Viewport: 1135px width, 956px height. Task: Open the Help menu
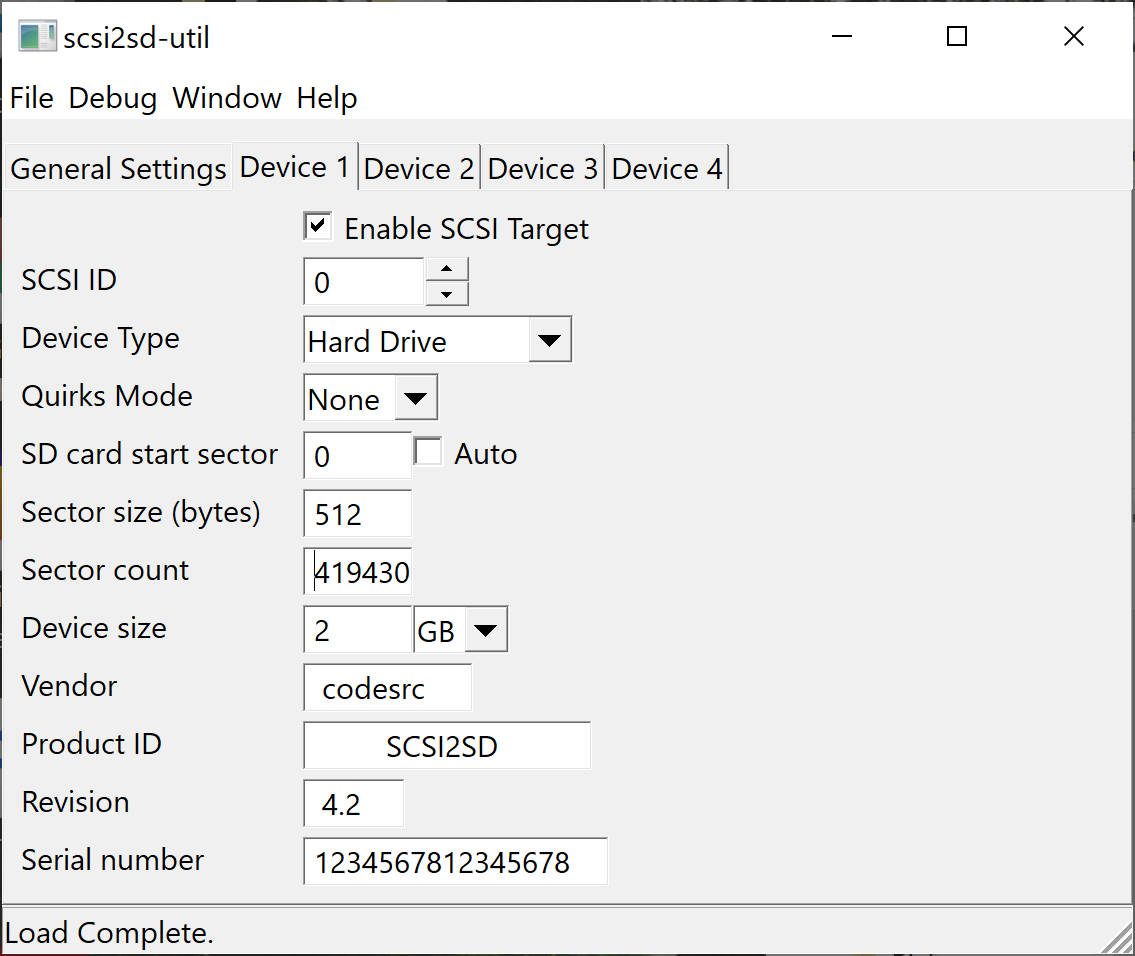(326, 98)
